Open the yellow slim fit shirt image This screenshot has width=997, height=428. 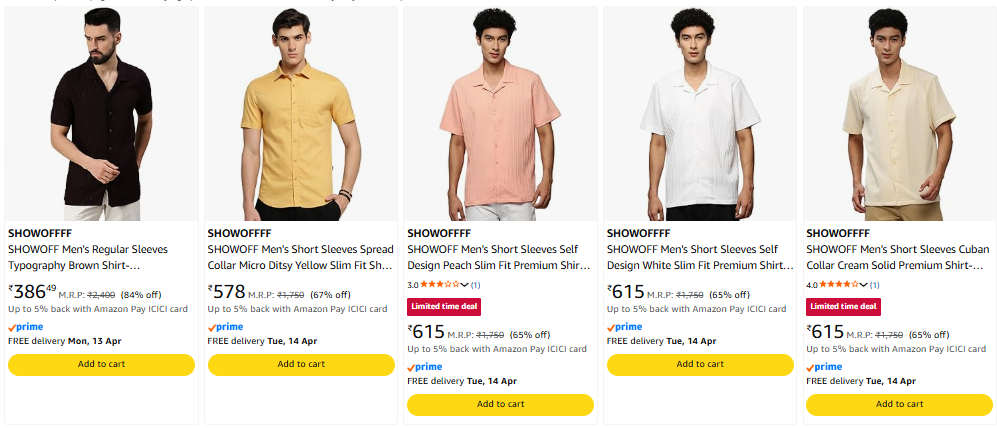(x=300, y=114)
